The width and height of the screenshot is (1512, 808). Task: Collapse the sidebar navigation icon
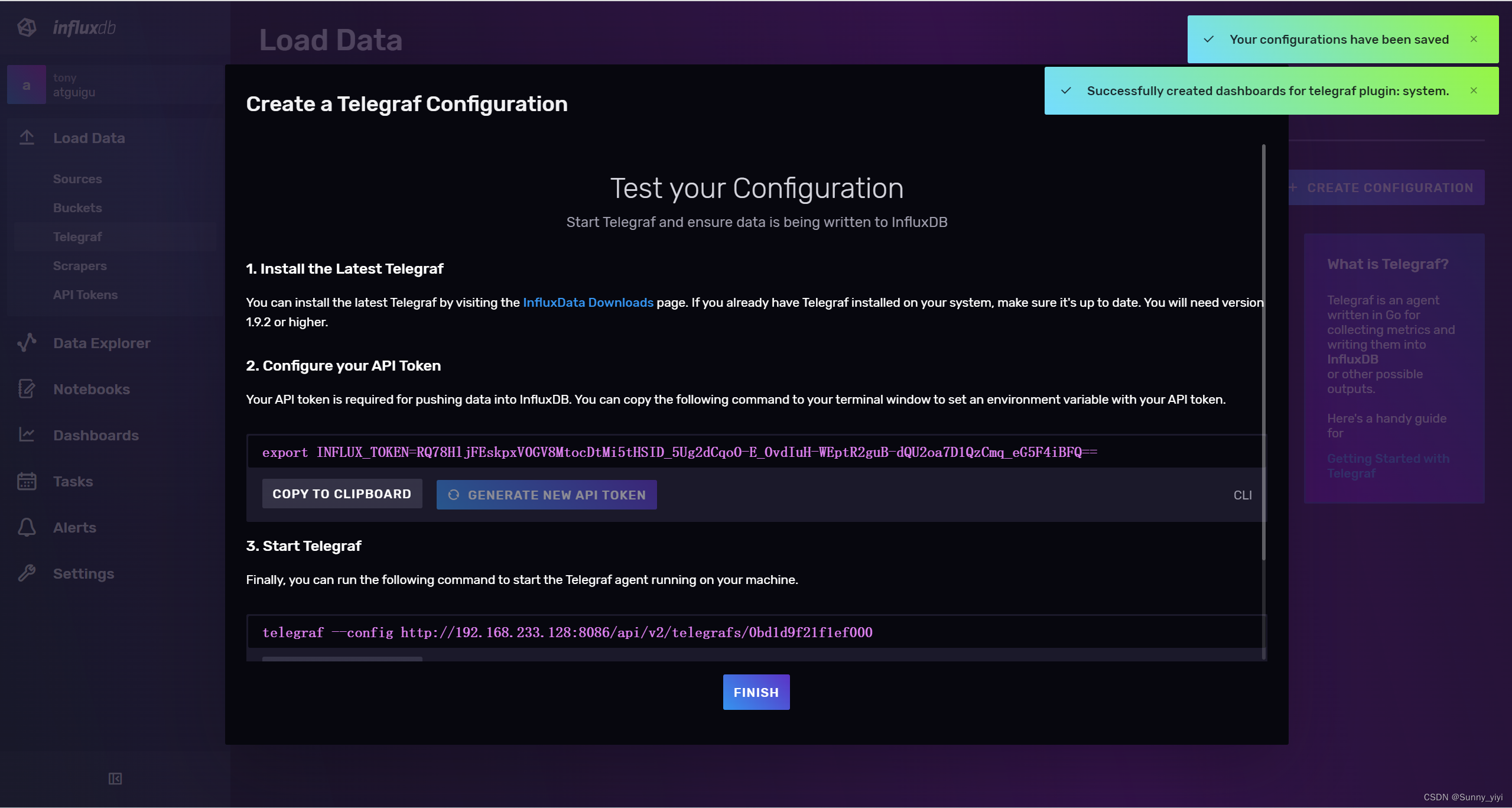[x=115, y=778]
